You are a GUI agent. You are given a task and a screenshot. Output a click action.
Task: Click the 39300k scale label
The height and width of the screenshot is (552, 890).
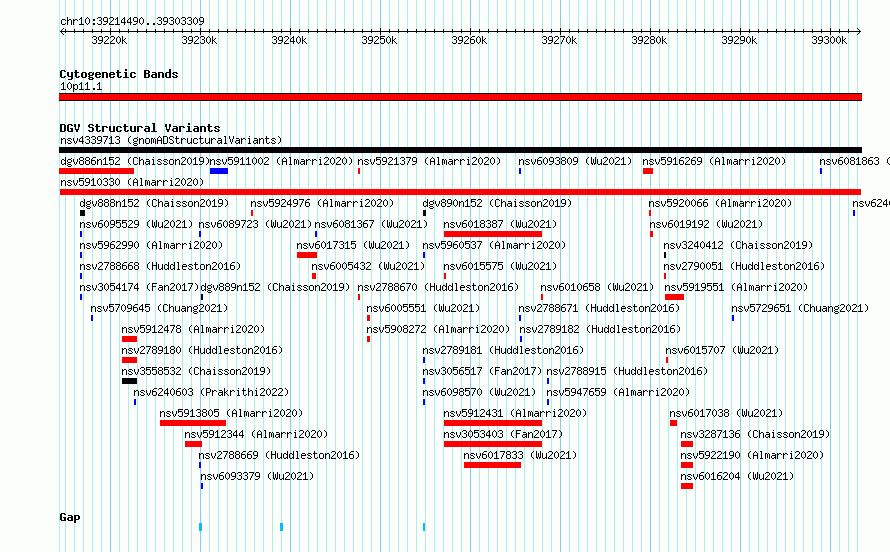pyautogui.click(x=829, y=40)
